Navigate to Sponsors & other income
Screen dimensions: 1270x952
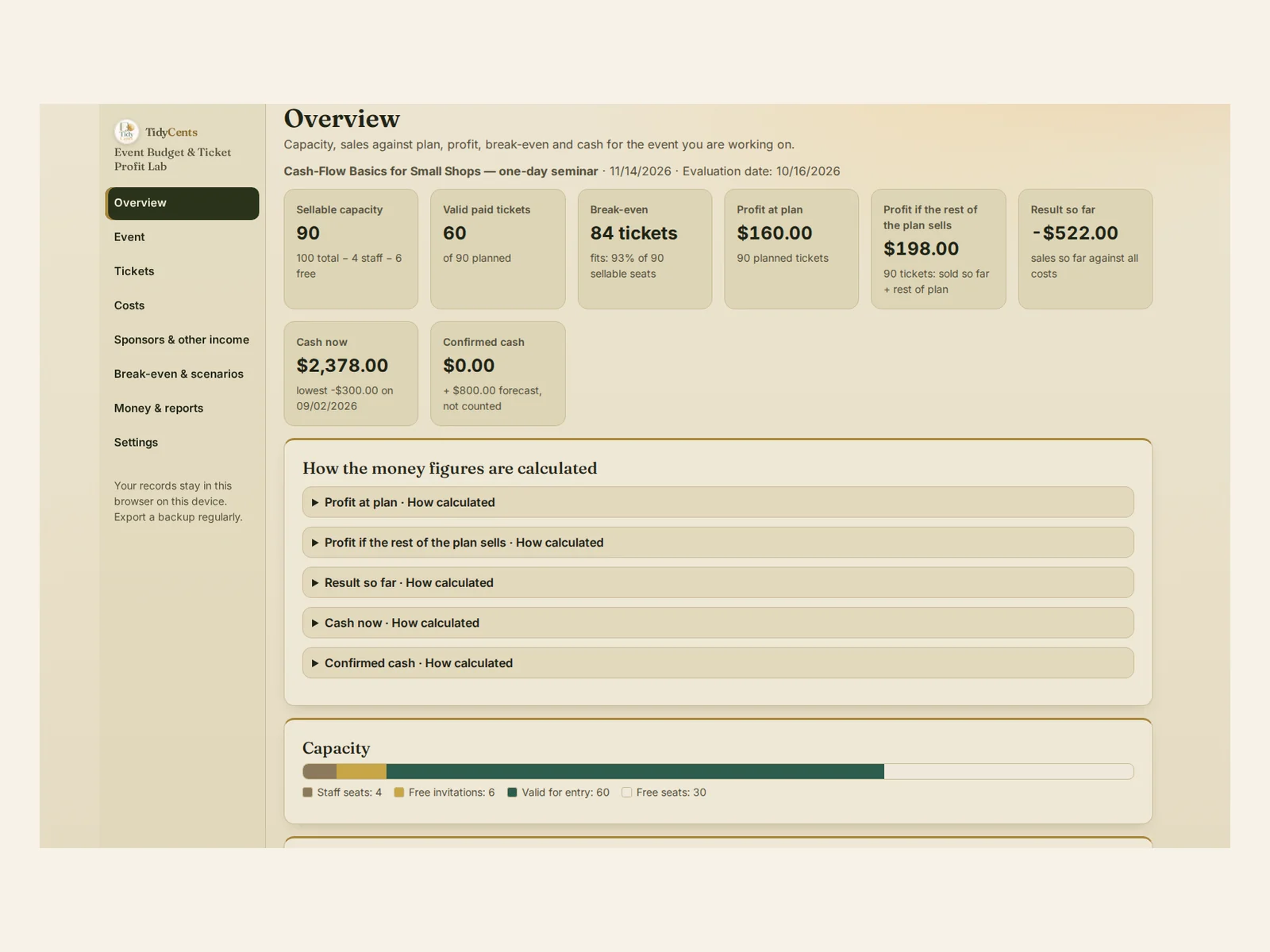coord(182,340)
